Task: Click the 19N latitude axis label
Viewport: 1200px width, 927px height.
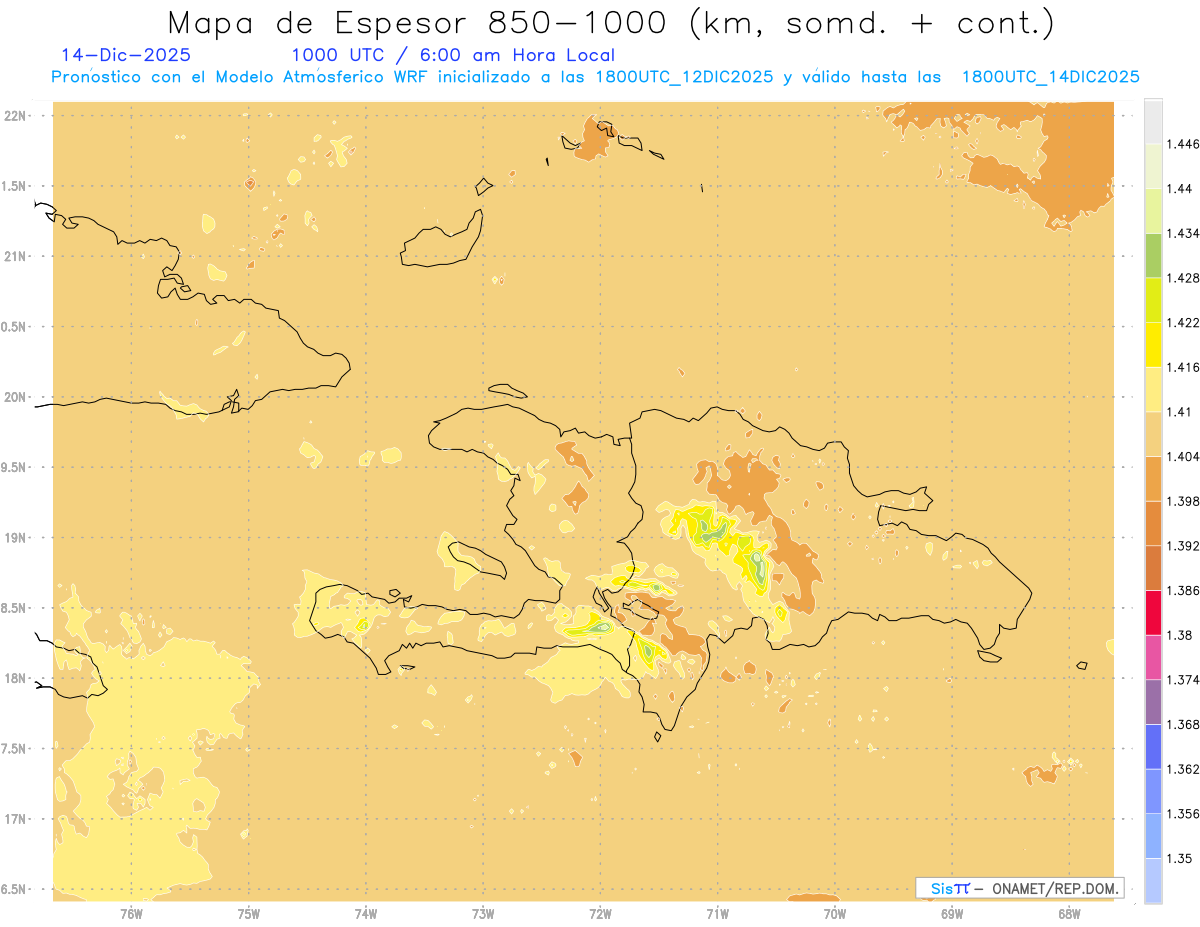Action: point(16,538)
